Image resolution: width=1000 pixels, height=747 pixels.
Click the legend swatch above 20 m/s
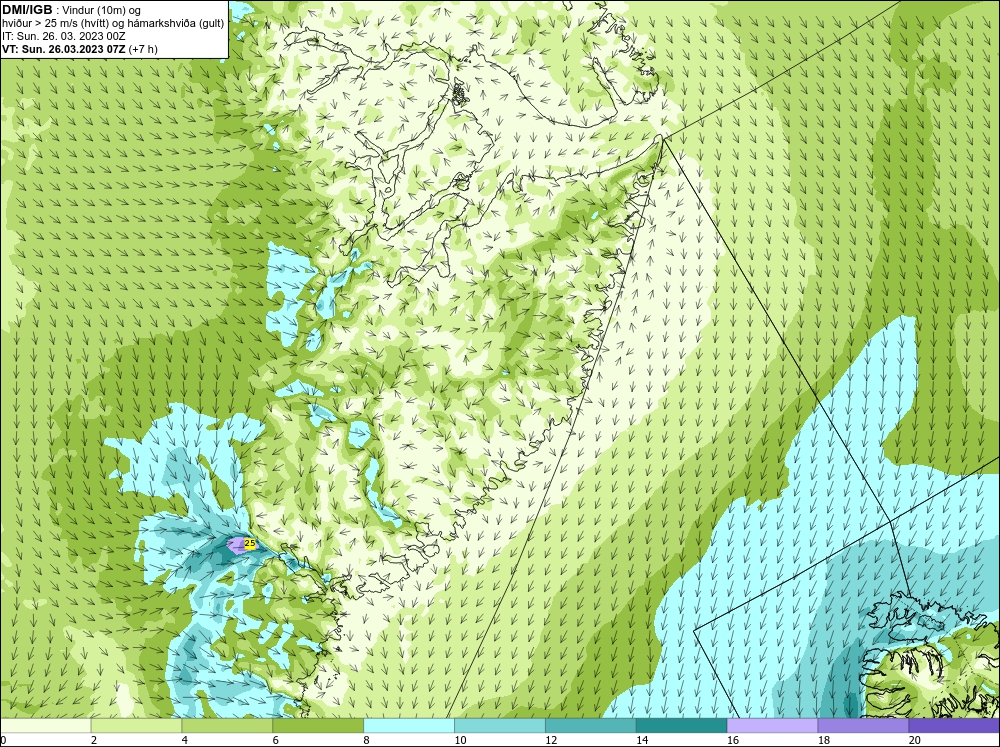tap(954, 726)
